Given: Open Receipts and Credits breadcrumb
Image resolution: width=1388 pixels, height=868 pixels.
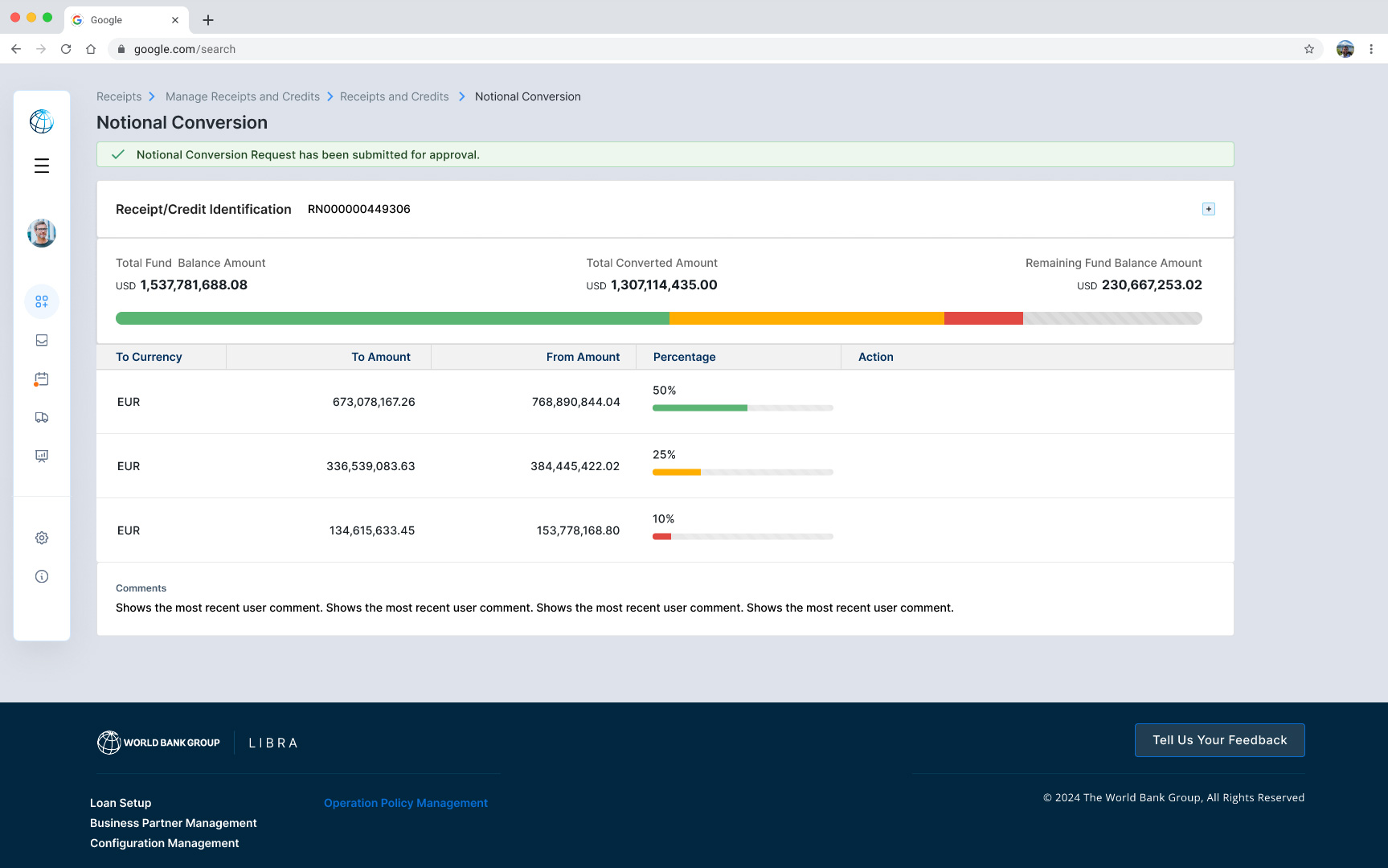Looking at the screenshot, I should click(x=394, y=96).
